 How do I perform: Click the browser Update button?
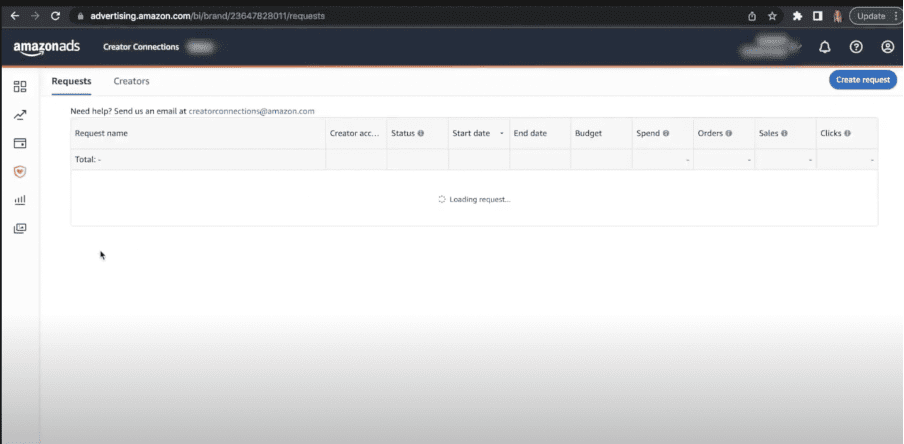click(871, 16)
